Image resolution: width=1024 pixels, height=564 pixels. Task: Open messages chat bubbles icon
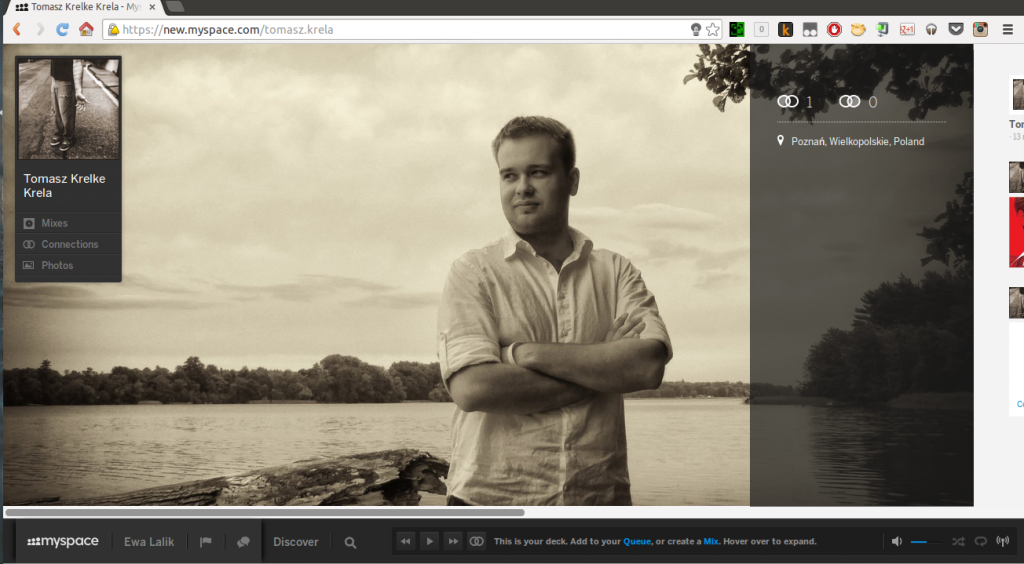tap(243, 542)
